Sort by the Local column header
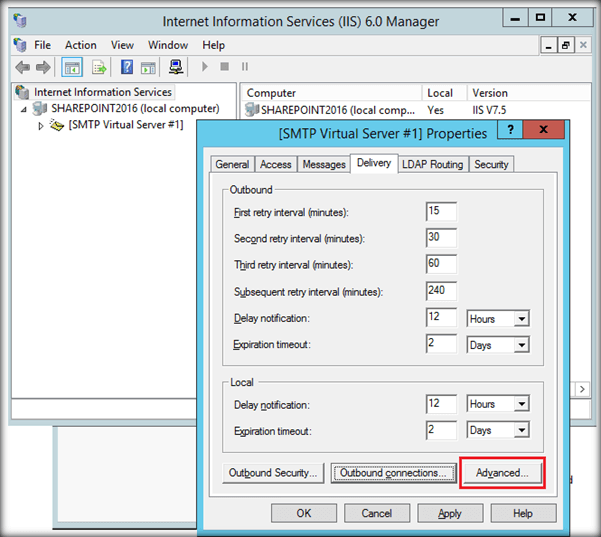This screenshot has height=537, width=601. pyautogui.click(x=445, y=93)
